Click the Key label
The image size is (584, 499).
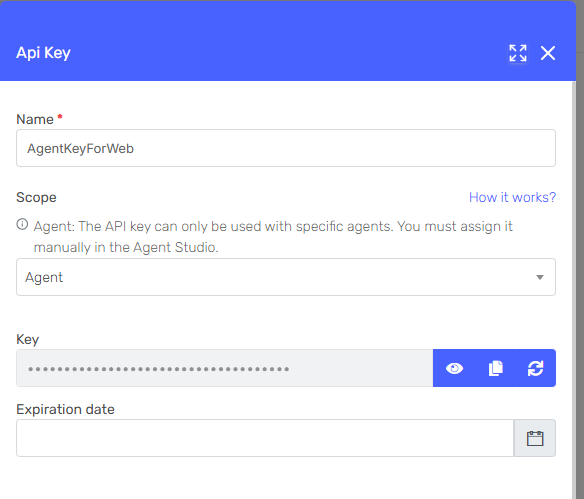pyautogui.click(x=27, y=339)
